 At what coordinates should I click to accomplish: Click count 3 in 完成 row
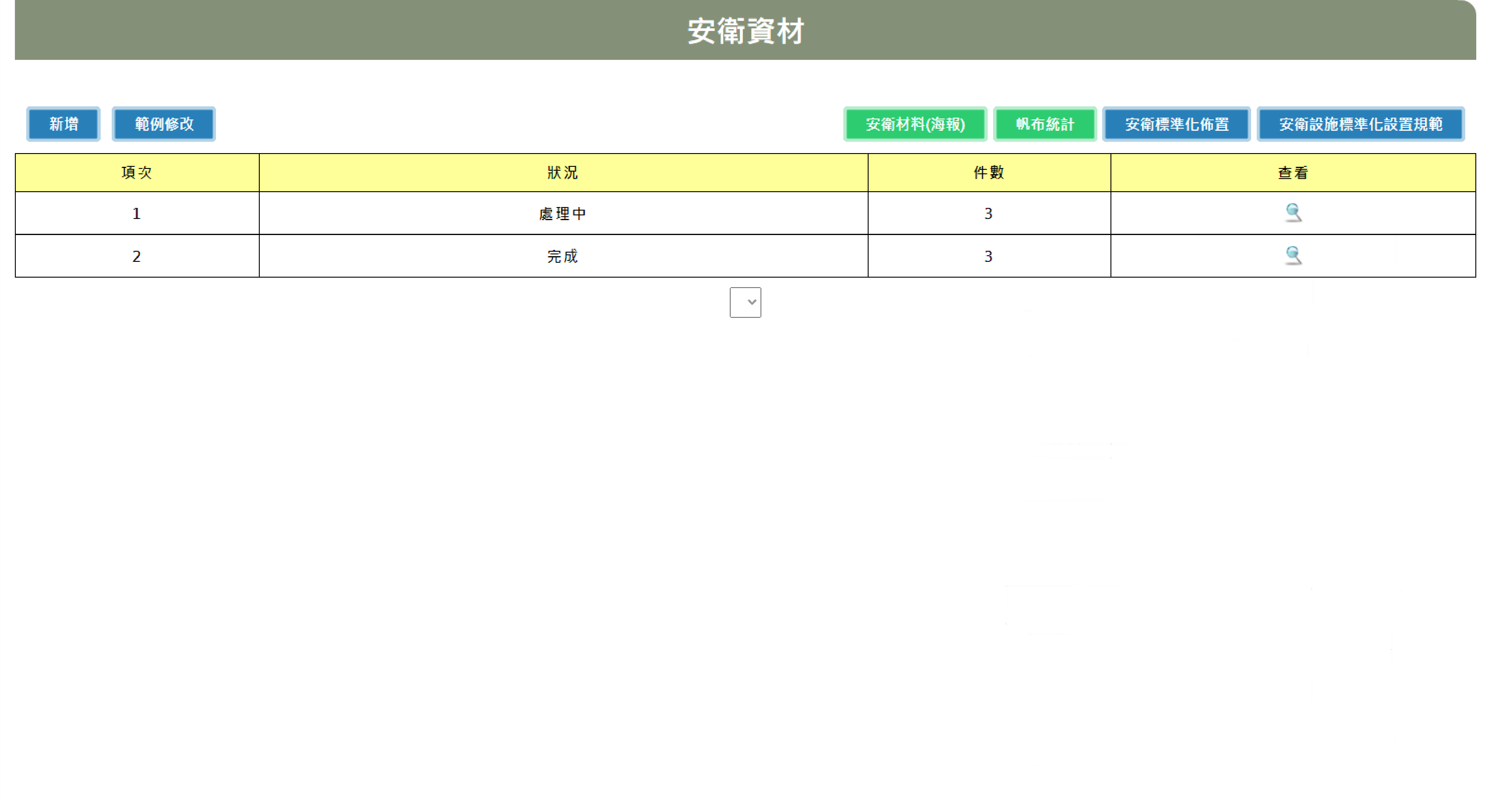pos(989,256)
